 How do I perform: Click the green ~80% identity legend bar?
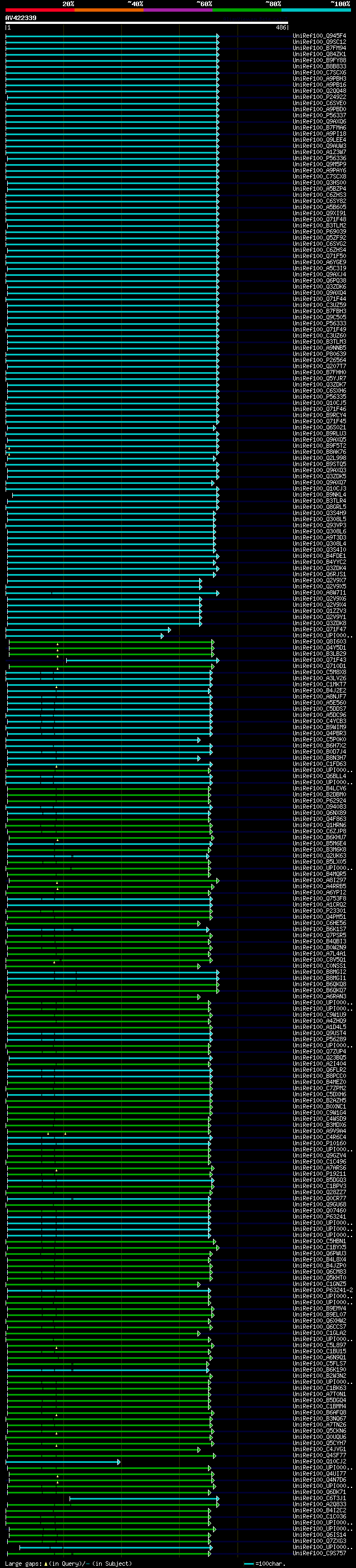coord(247,10)
